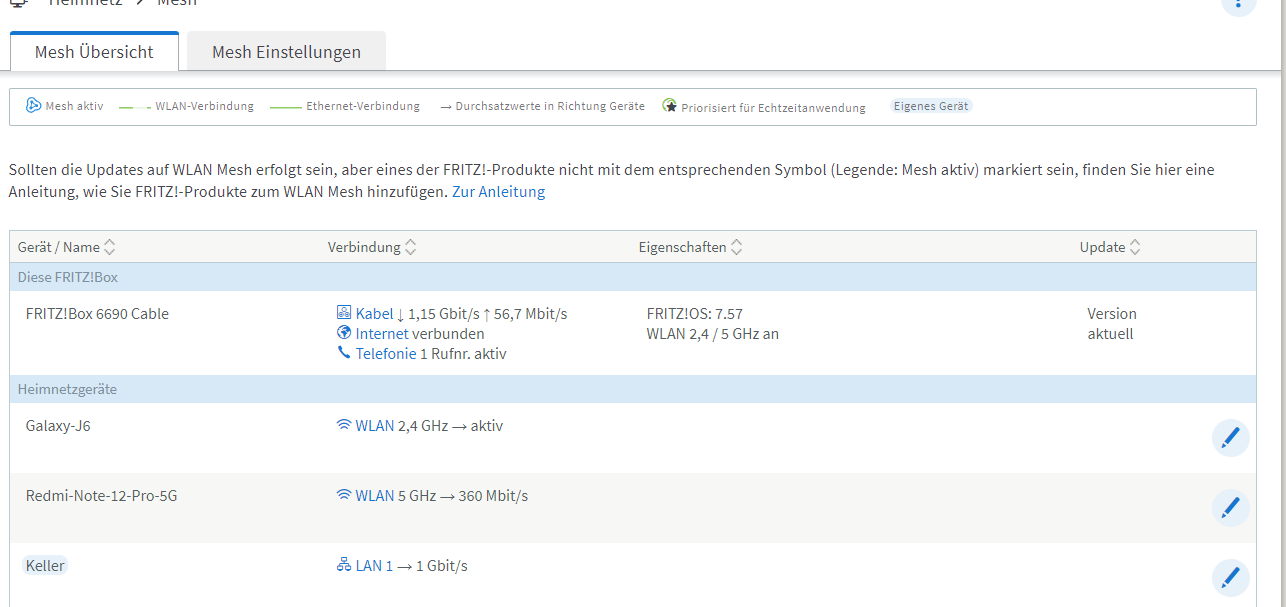Open the Internet connection link
1286x607 pixels.
[382, 334]
